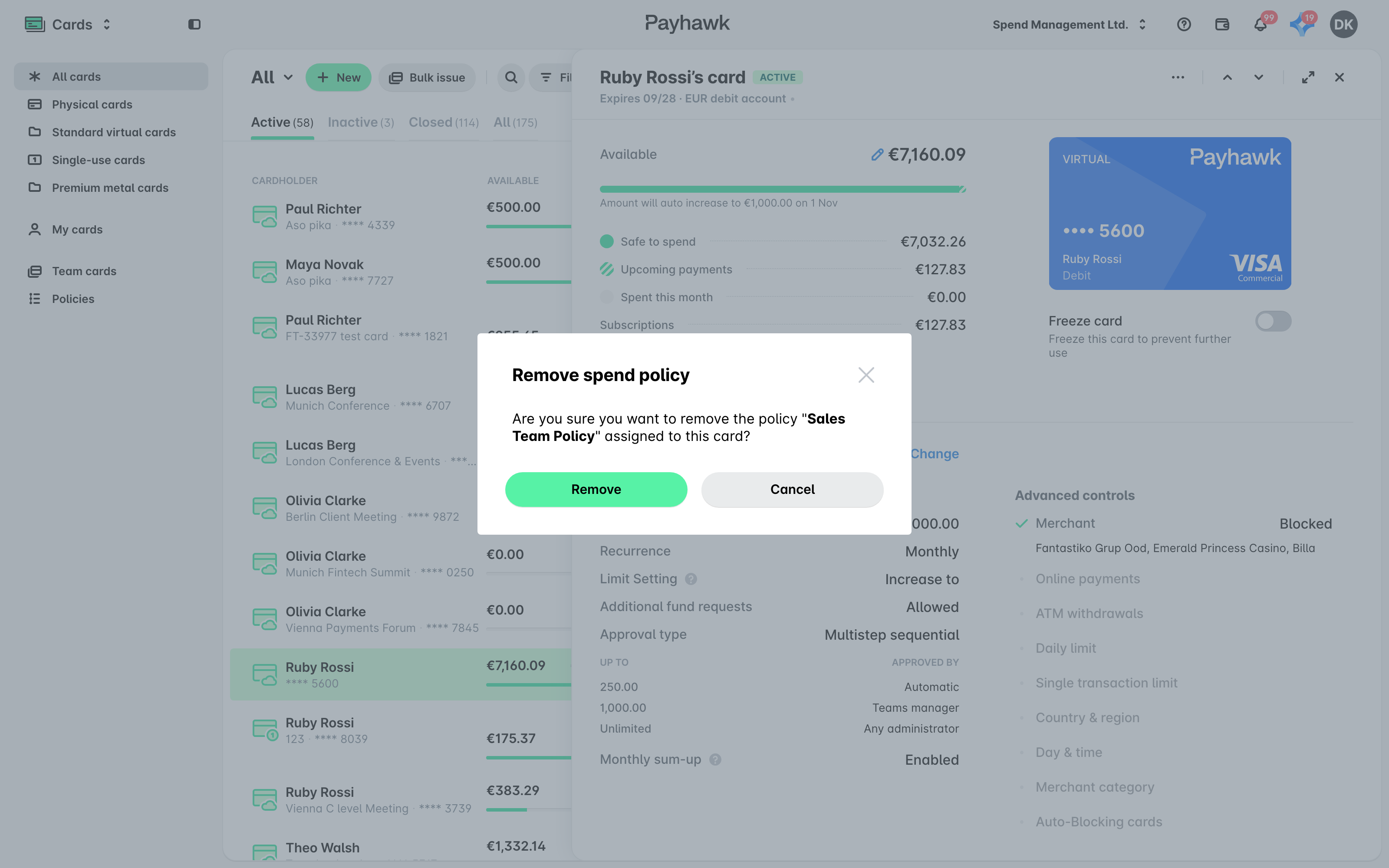Switch to the Inactive tab
Image resolution: width=1389 pixels, height=868 pixels.
(360, 122)
